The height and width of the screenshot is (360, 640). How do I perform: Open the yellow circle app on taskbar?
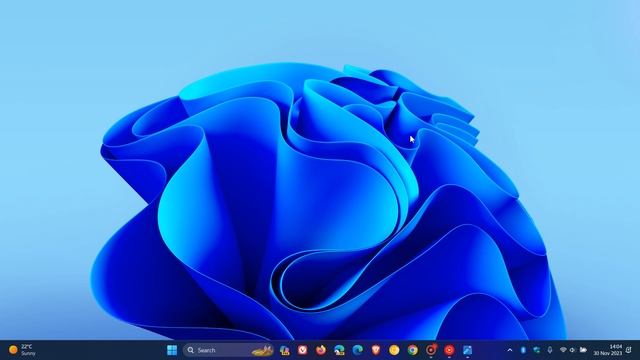point(394,350)
